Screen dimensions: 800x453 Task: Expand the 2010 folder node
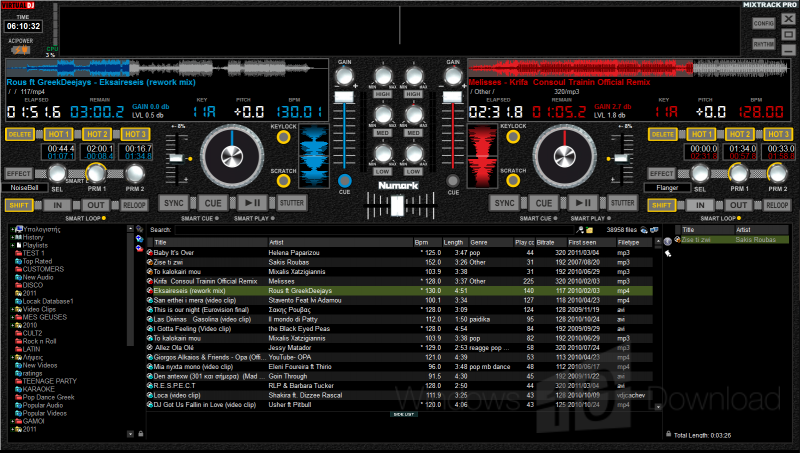tap(12, 325)
